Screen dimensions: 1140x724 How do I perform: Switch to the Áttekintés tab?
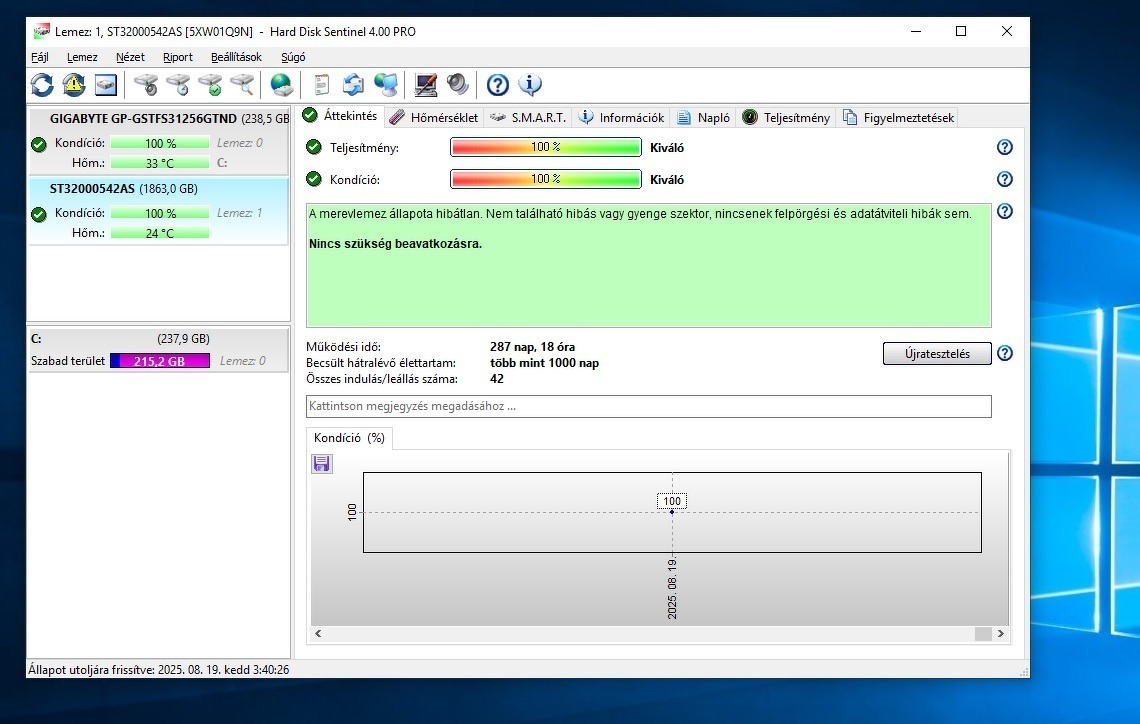point(340,116)
